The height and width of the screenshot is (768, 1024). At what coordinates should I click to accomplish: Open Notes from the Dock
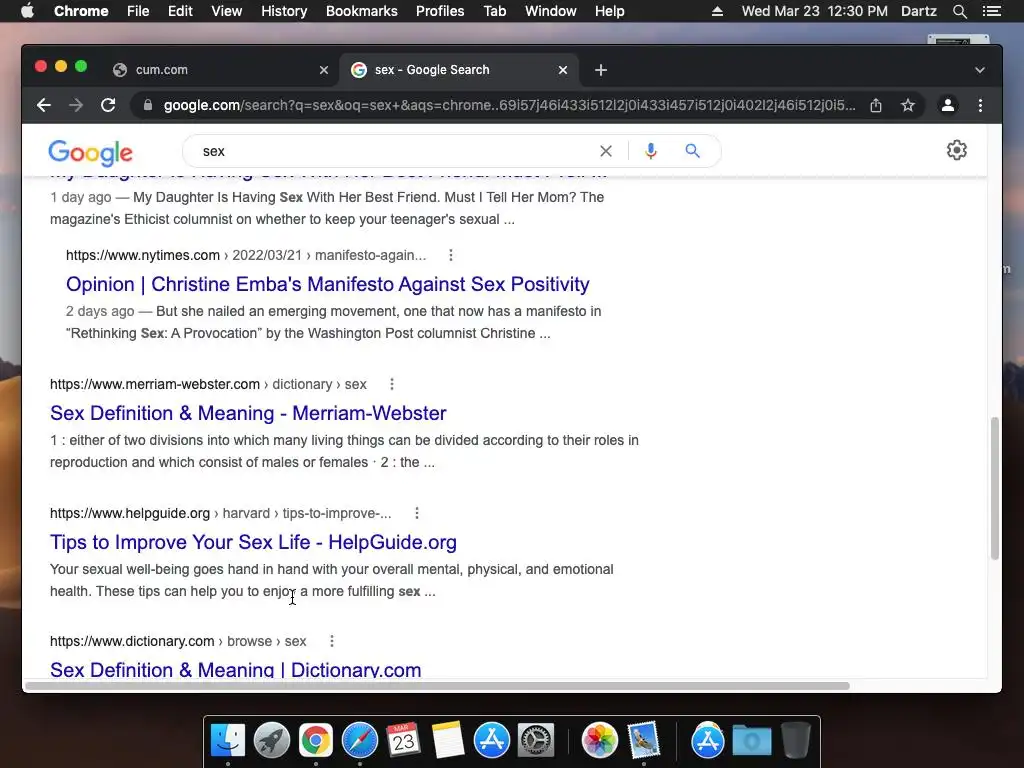point(447,741)
